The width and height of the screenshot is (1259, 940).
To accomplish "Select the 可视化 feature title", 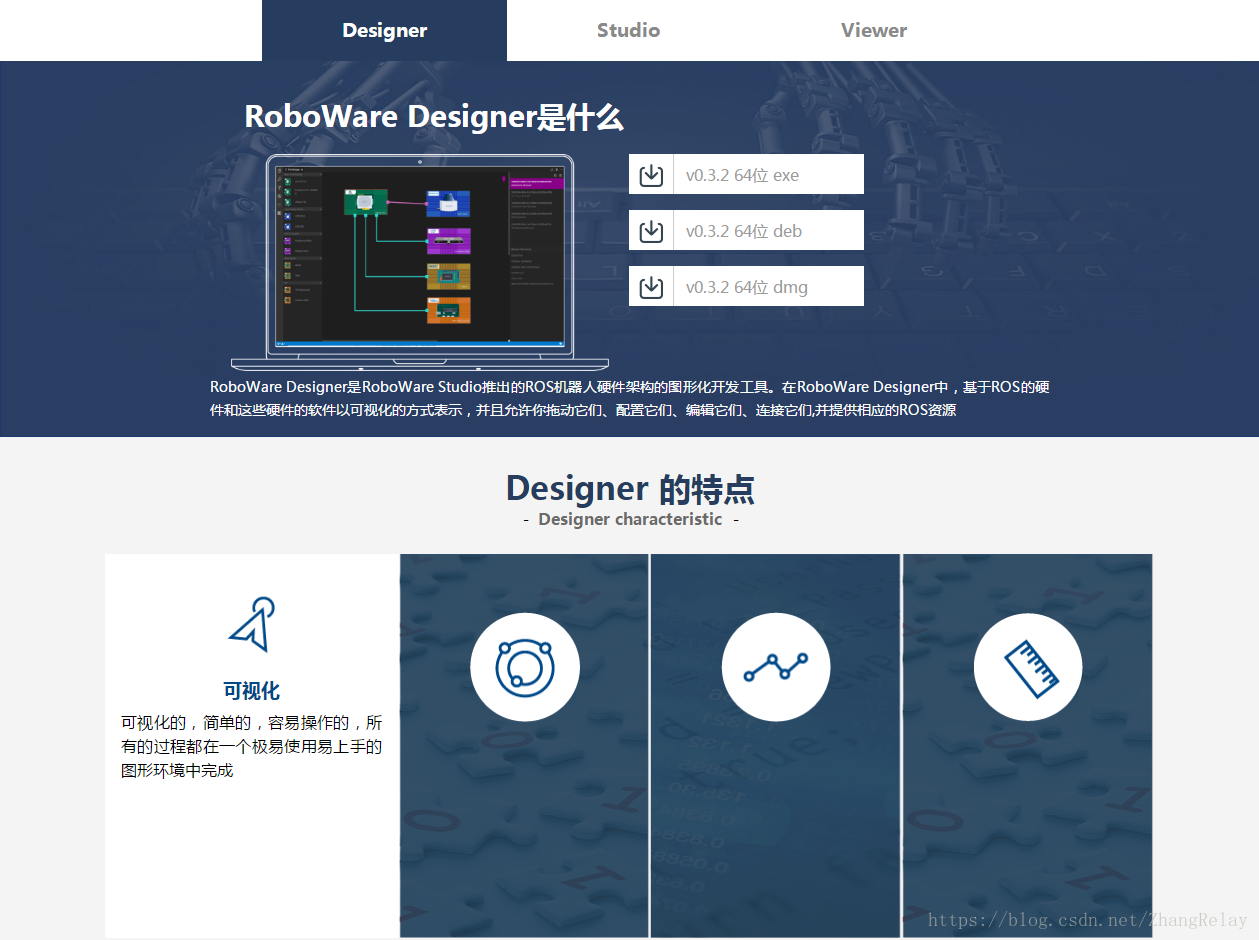I will (x=251, y=691).
